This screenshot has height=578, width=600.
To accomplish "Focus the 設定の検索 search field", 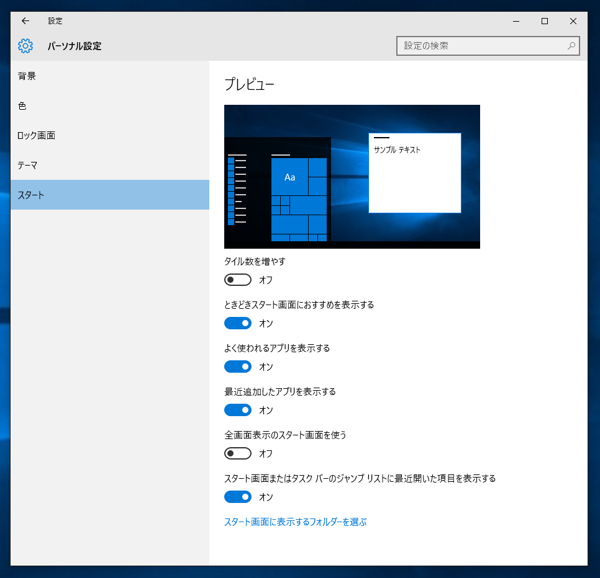I will pyautogui.click(x=488, y=46).
